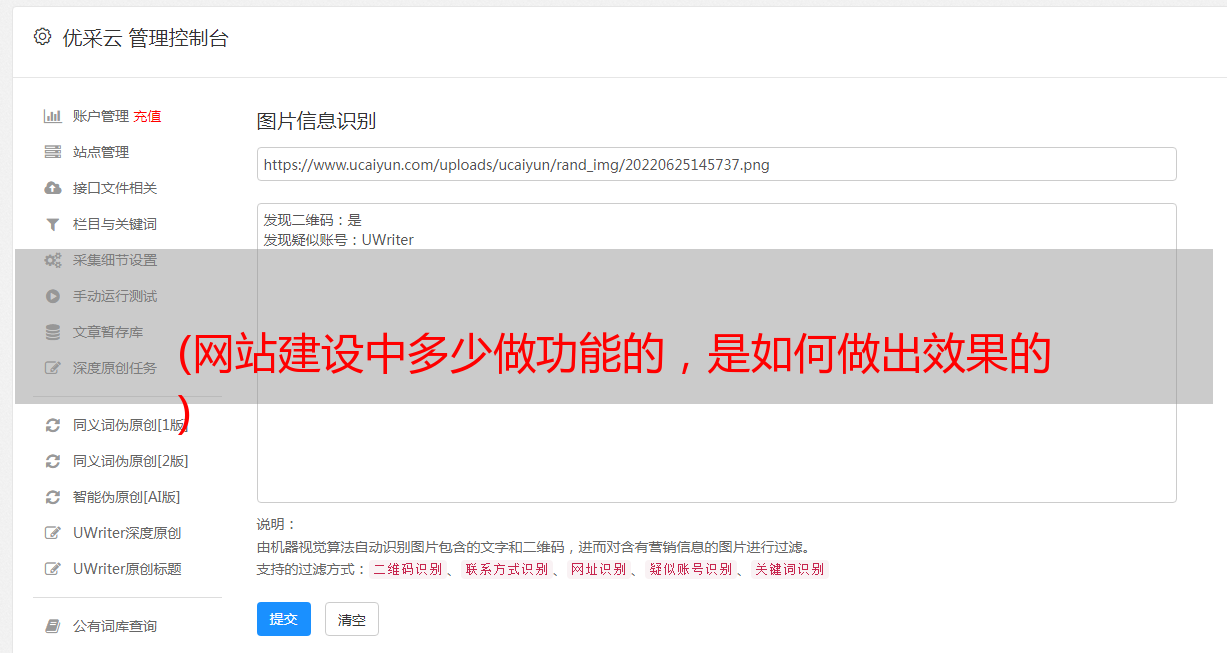Open 公有词库查询 page
This screenshot has height=653, width=1227.
[x=115, y=626]
